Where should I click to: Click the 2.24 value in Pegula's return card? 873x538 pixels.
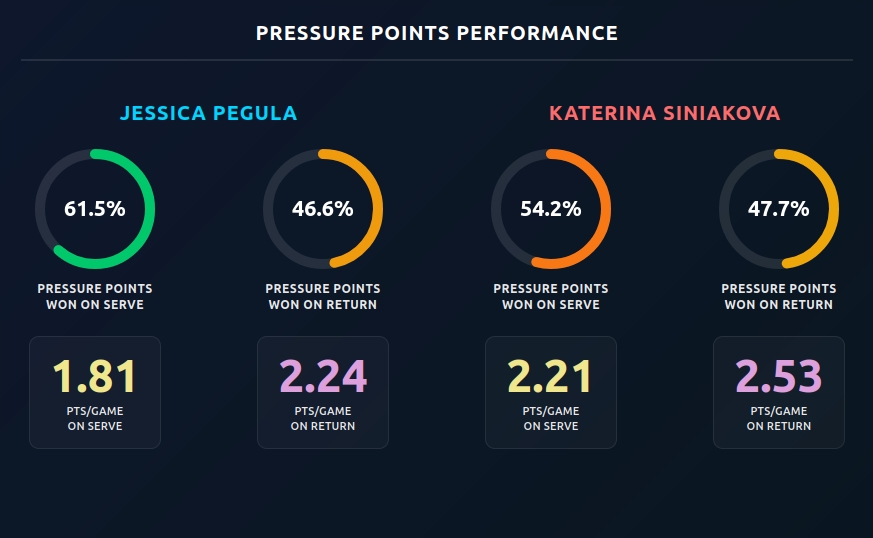click(x=322, y=376)
